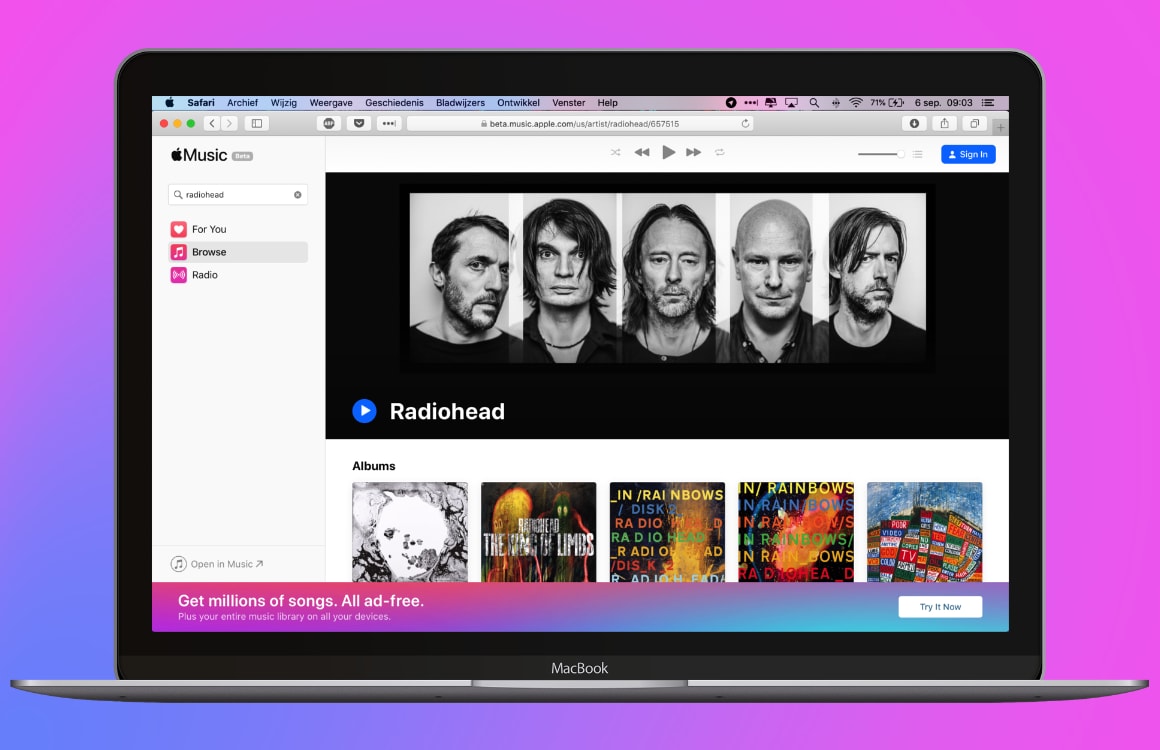The width and height of the screenshot is (1160, 750).
Task: Open the Apple menu
Action: coord(169,103)
